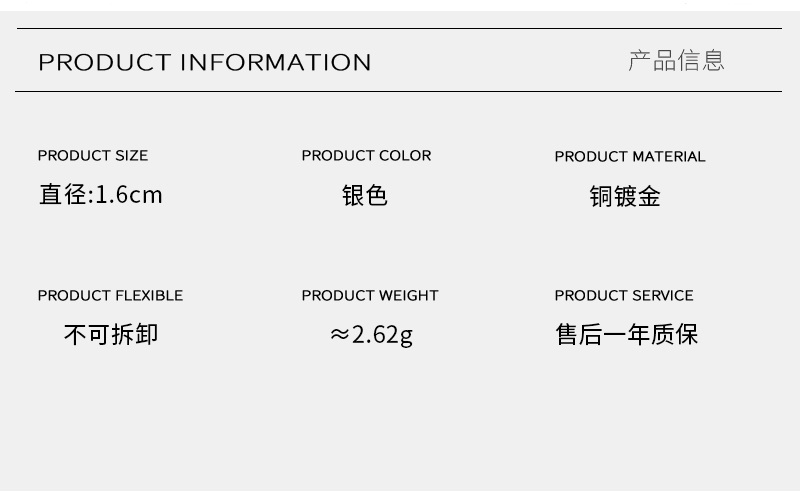This screenshot has height=504, width=800.
Task: Click the word PRODUCT in the title
Action: [105, 62]
